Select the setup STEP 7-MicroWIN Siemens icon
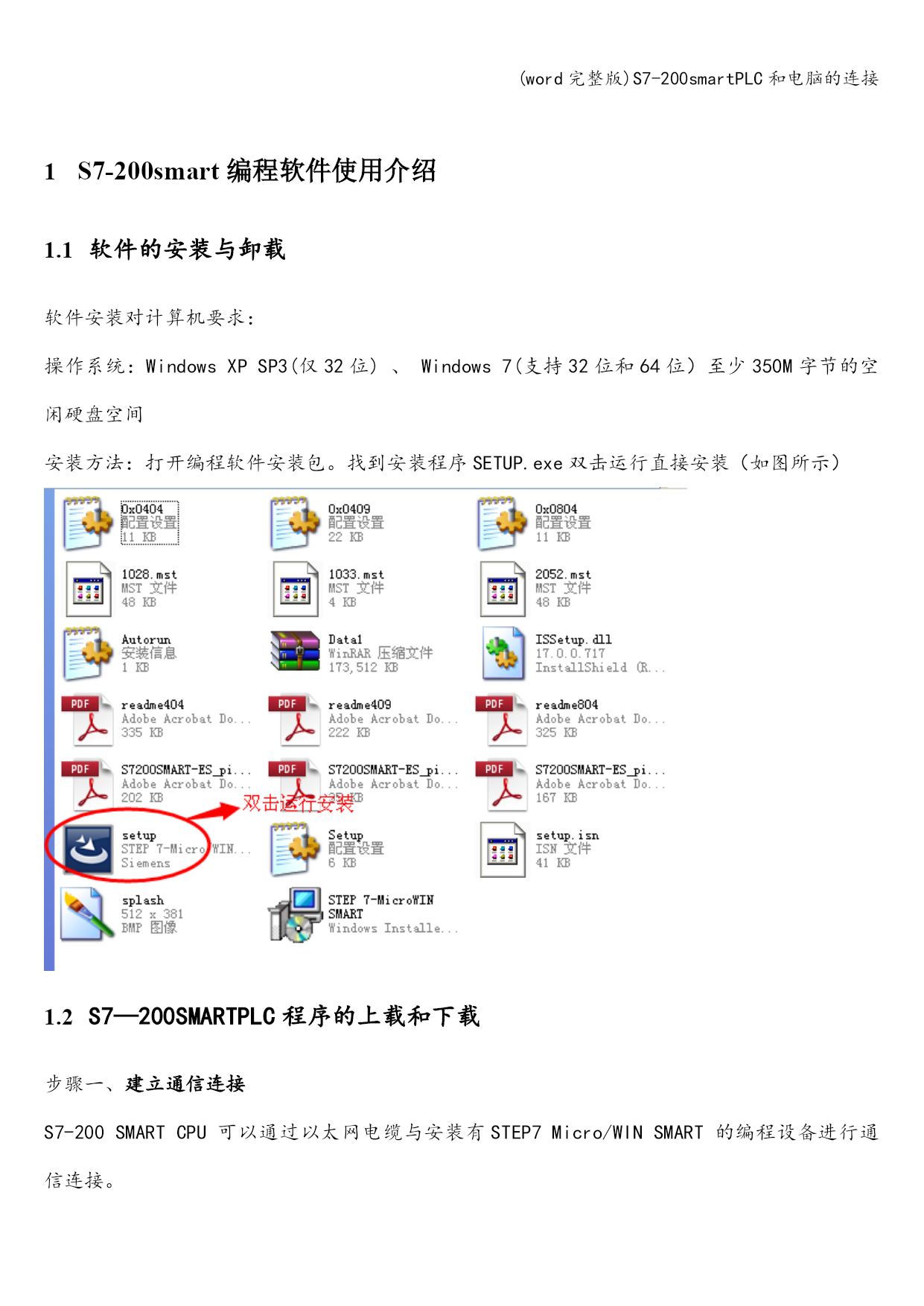The image size is (924, 1306). pos(89,850)
